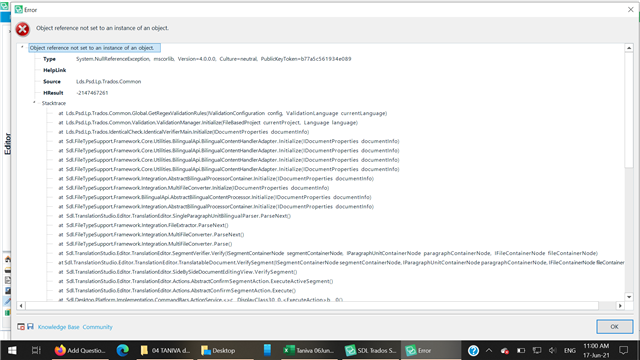Open Microsoft Edge from the taskbar
The height and width of the screenshot is (360, 640).
[122, 350]
